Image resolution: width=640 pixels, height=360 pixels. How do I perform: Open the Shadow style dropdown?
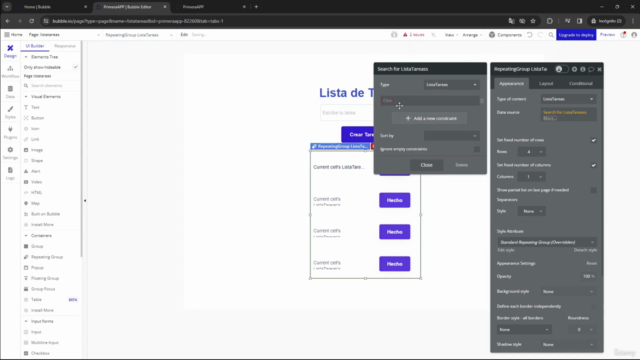tap(568, 344)
